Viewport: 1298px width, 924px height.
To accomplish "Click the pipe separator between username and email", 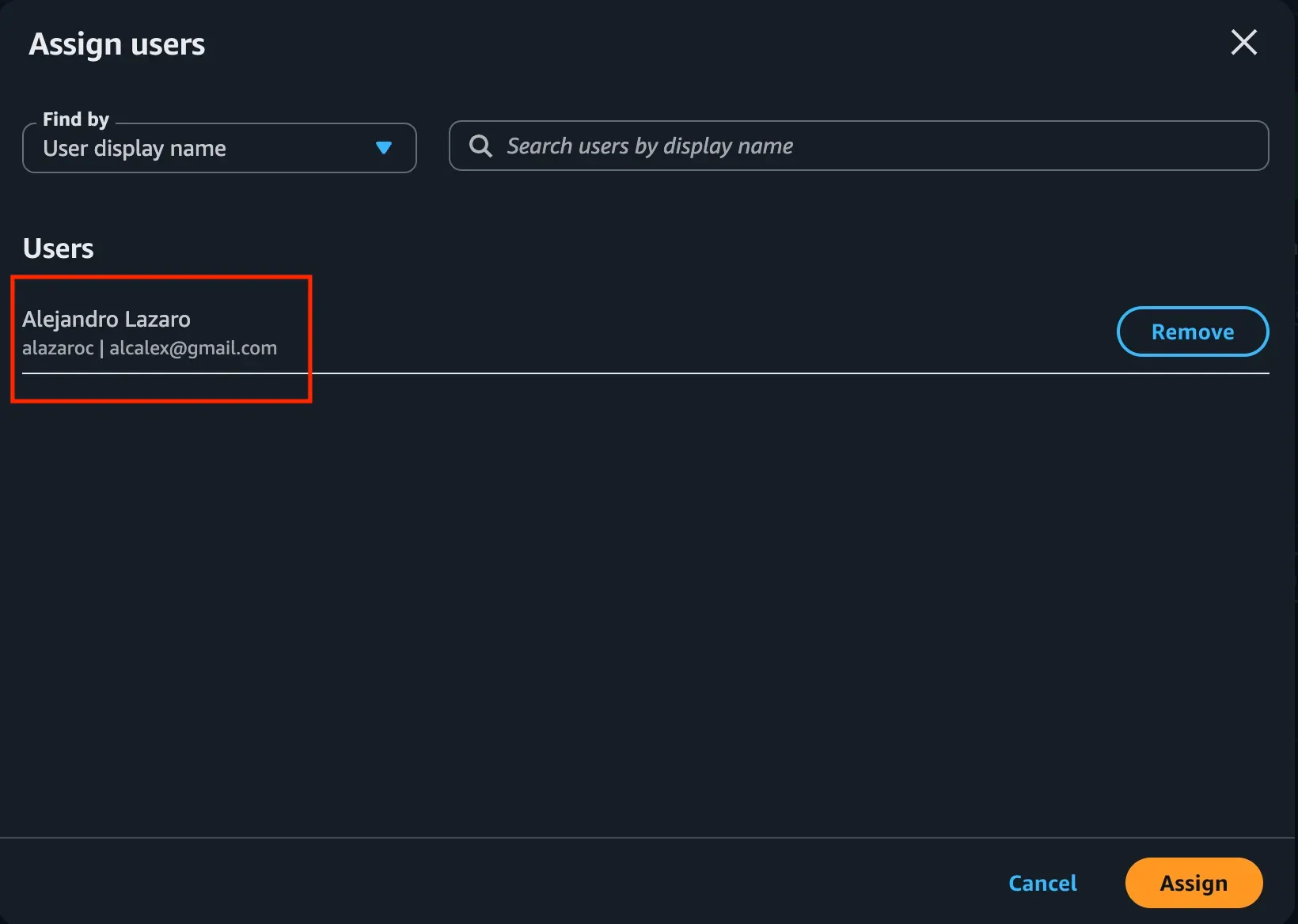I will coord(101,348).
